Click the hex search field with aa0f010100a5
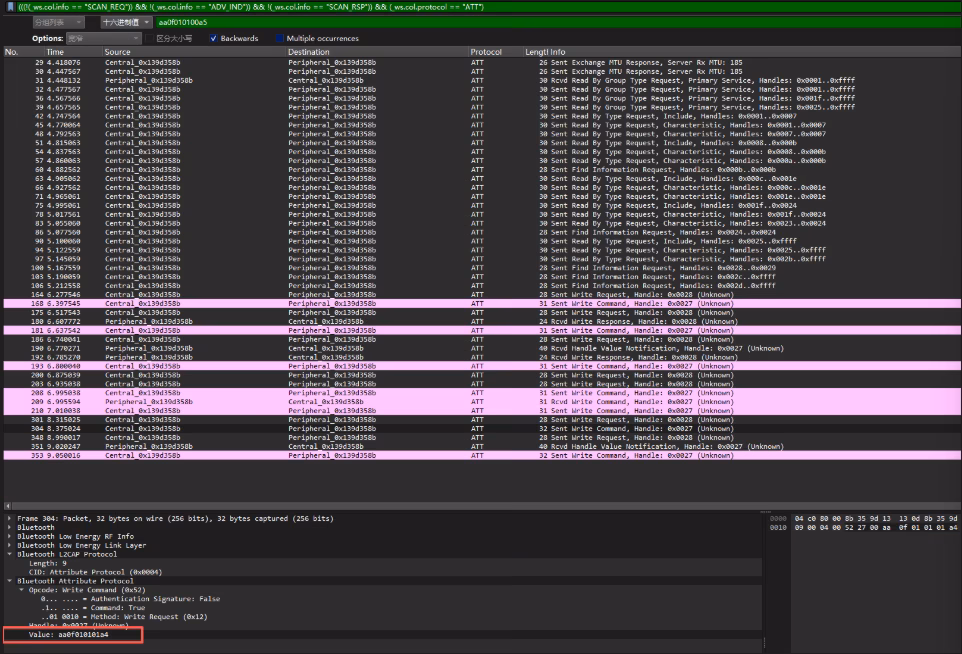The image size is (962, 654). pos(557,22)
